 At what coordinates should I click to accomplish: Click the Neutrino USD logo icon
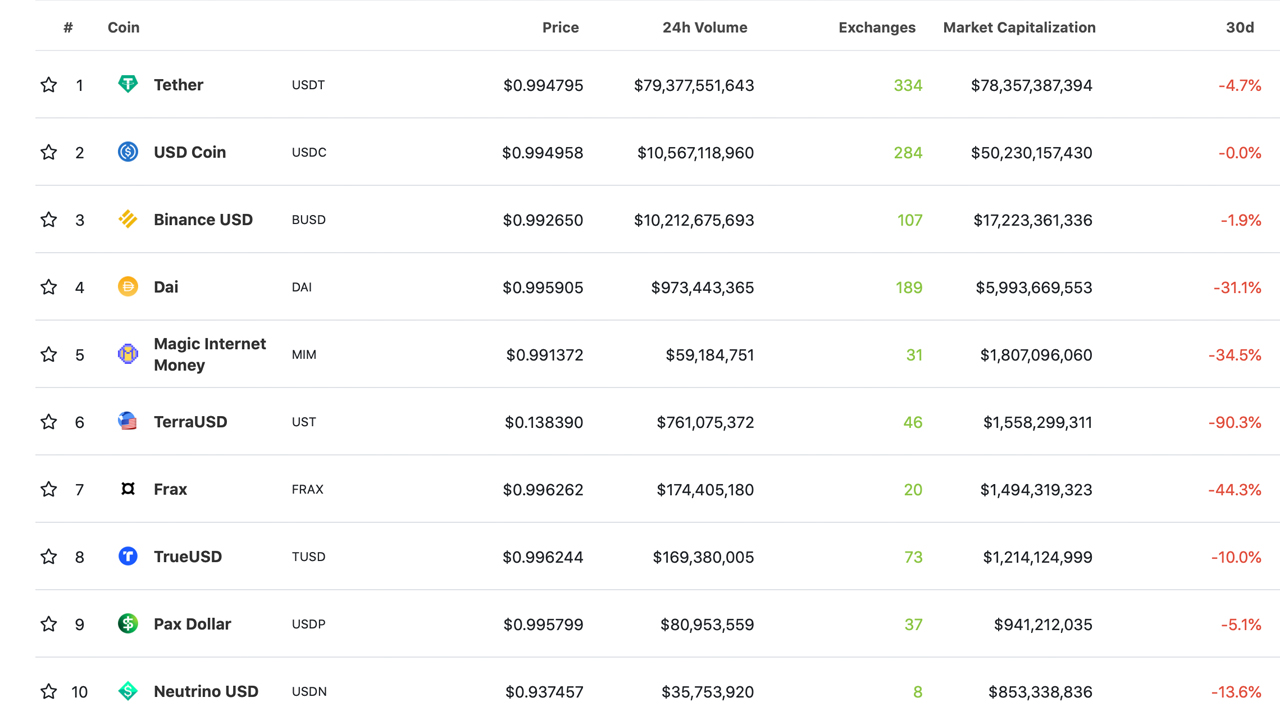pyautogui.click(x=128, y=691)
